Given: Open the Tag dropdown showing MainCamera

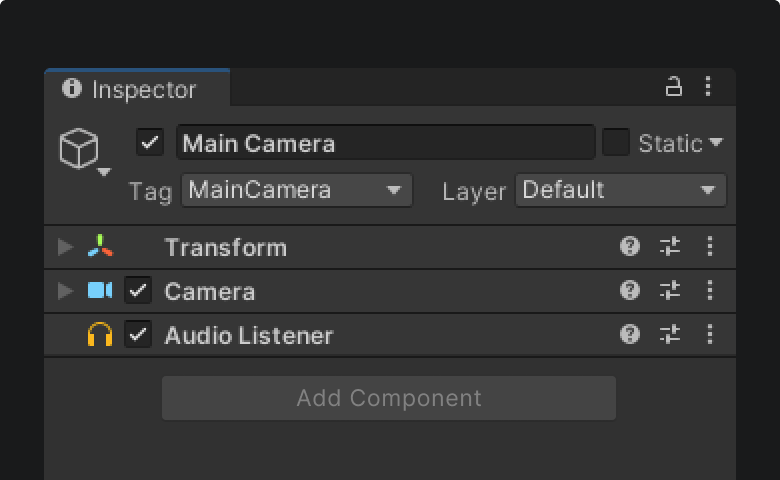Looking at the screenshot, I should 297,190.
